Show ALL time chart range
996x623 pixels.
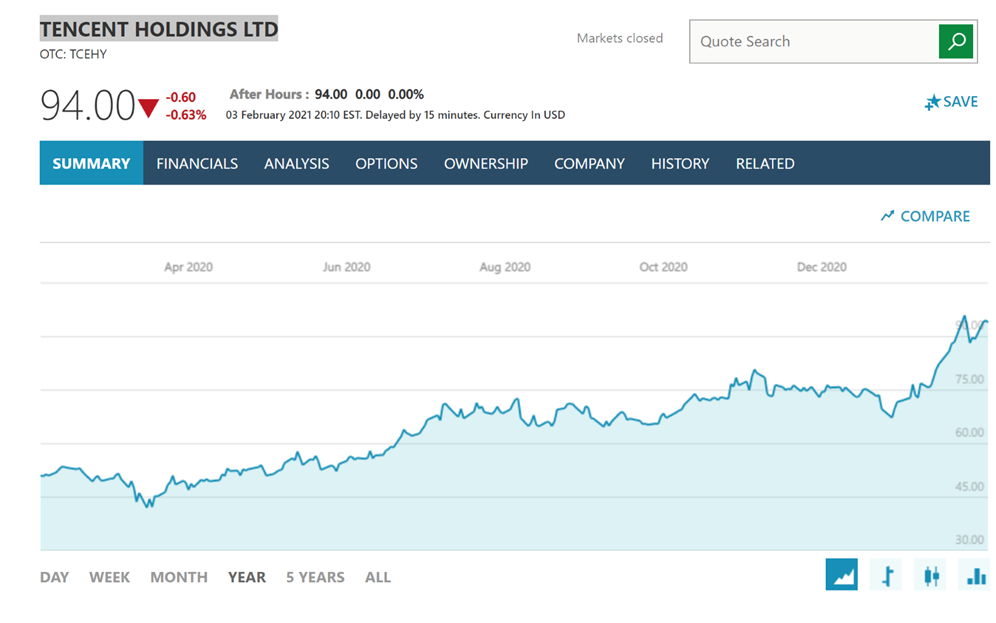point(378,577)
